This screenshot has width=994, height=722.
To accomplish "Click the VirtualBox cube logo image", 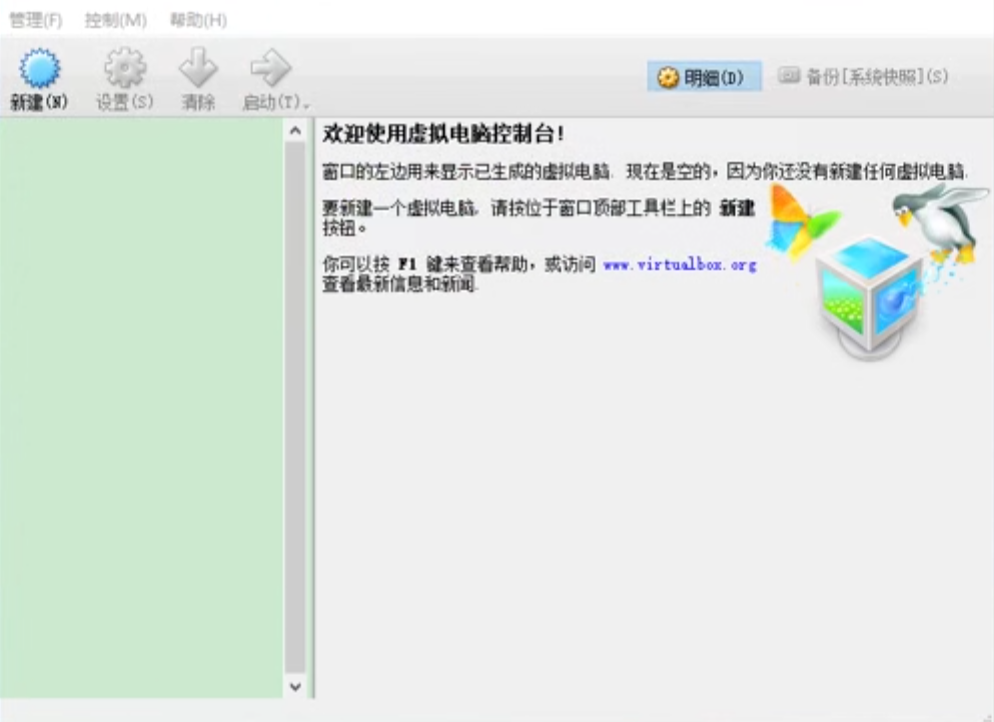I will coord(870,298).
